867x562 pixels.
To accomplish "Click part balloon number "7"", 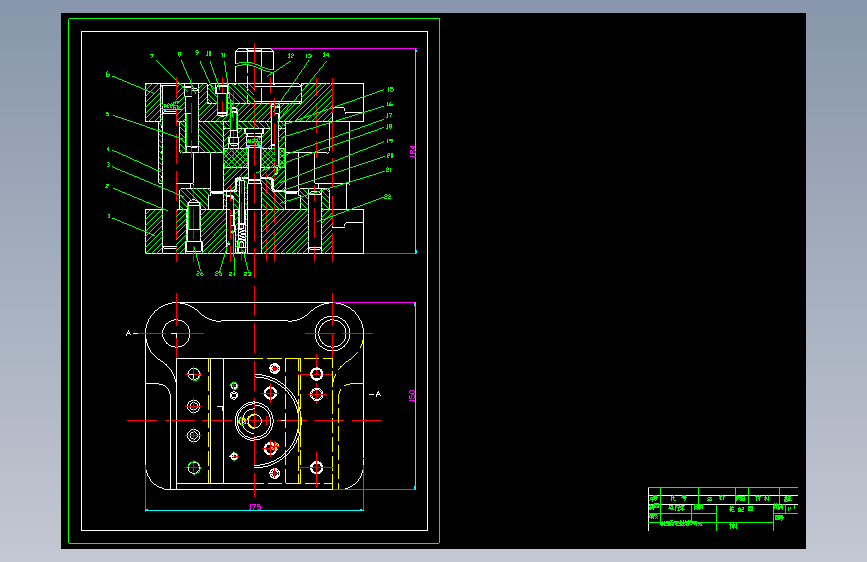I will pyautogui.click(x=152, y=56).
